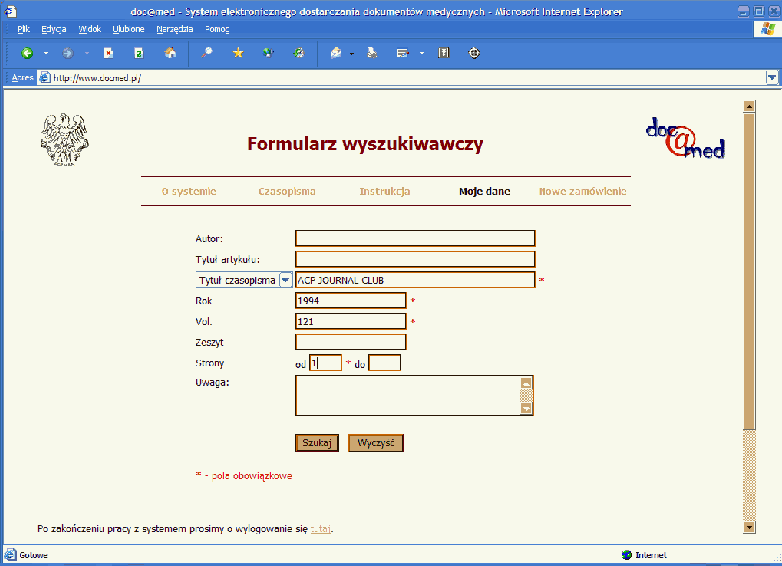Open the Search magnifier in toolbar
The height and width of the screenshot is (566, 782).
click(x=207, y=53)
